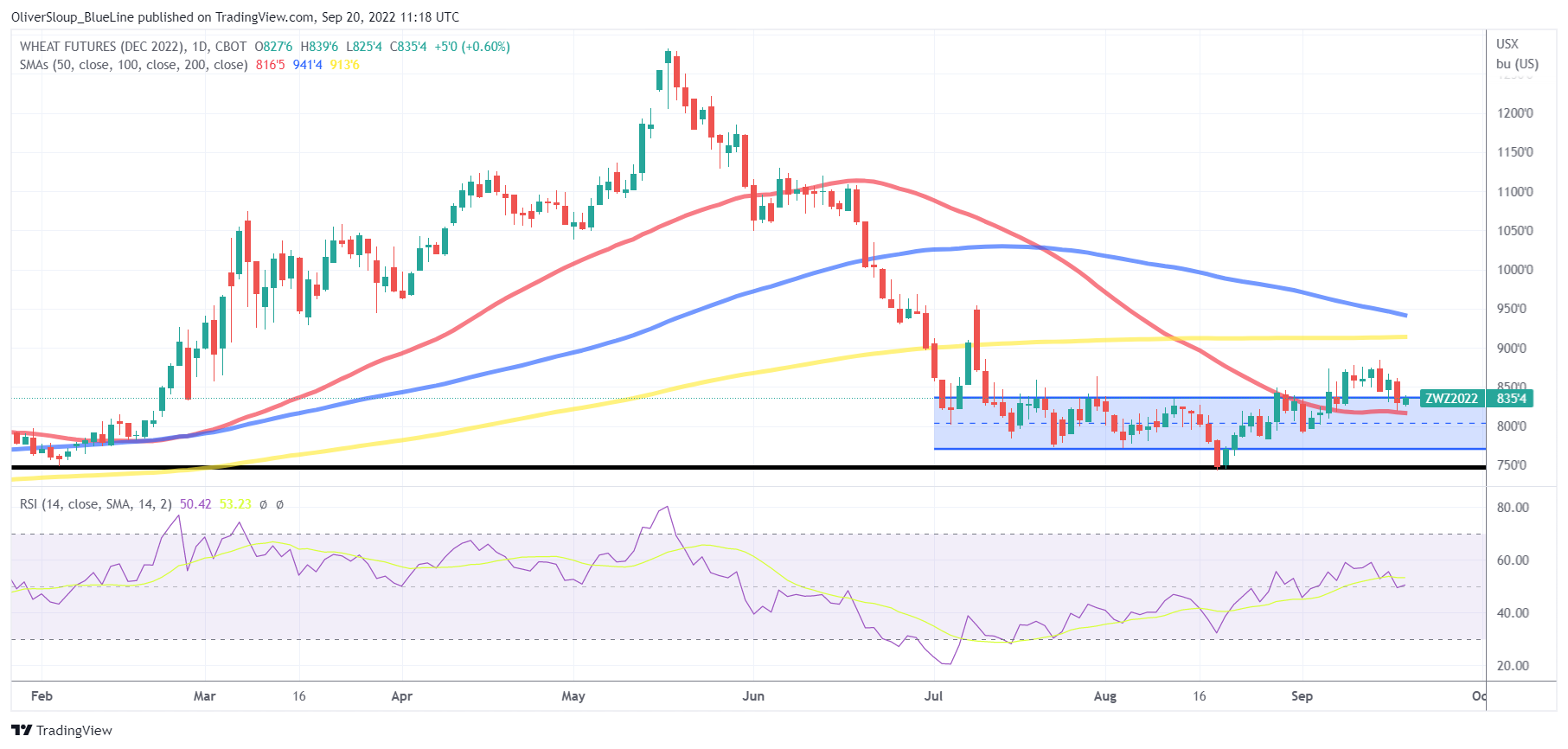This screenshot has height=749, width=1568.
Task: Click the change value +5'0 (+0.60%)
Action: click(472, 47)
